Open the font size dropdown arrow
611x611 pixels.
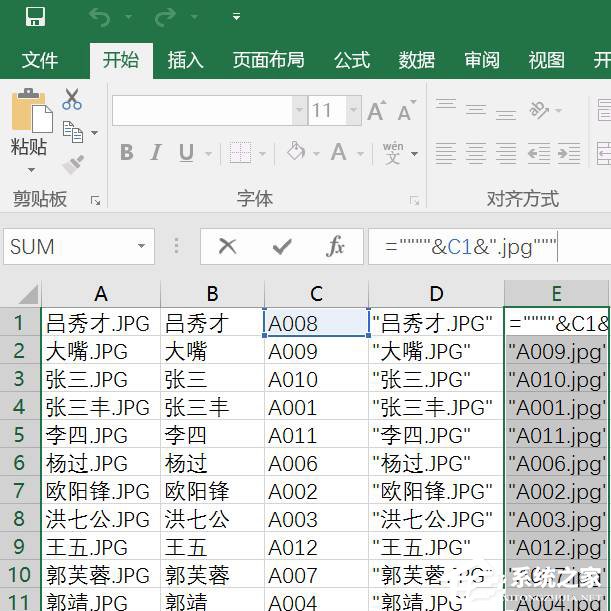tap(353, 111)
